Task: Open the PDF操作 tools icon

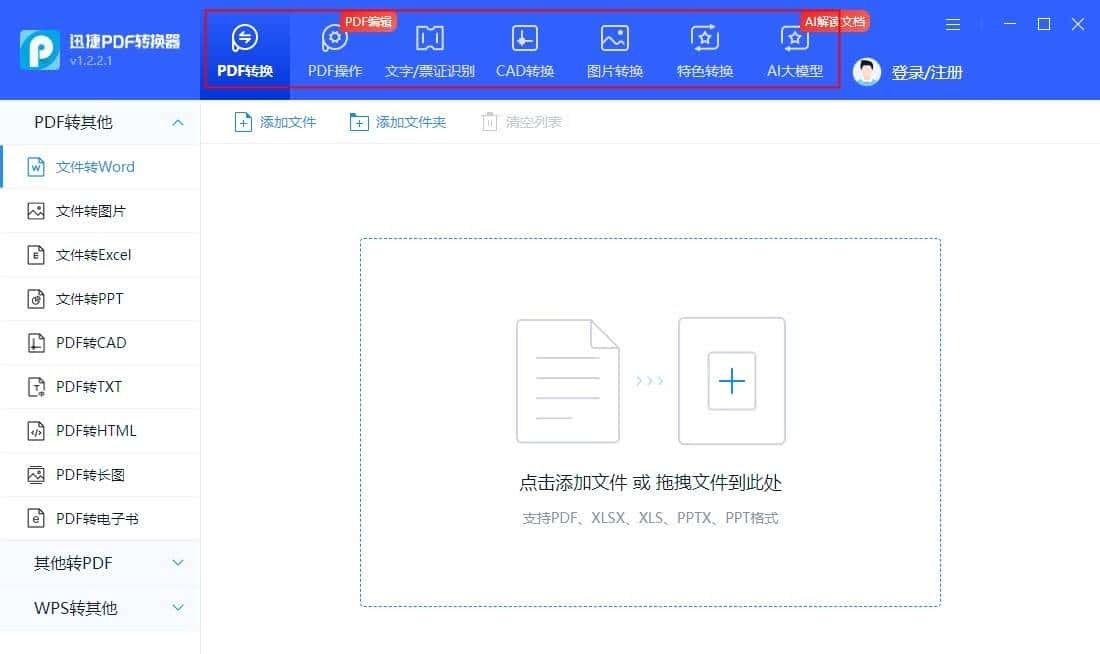Action: (x=334, y=45)
